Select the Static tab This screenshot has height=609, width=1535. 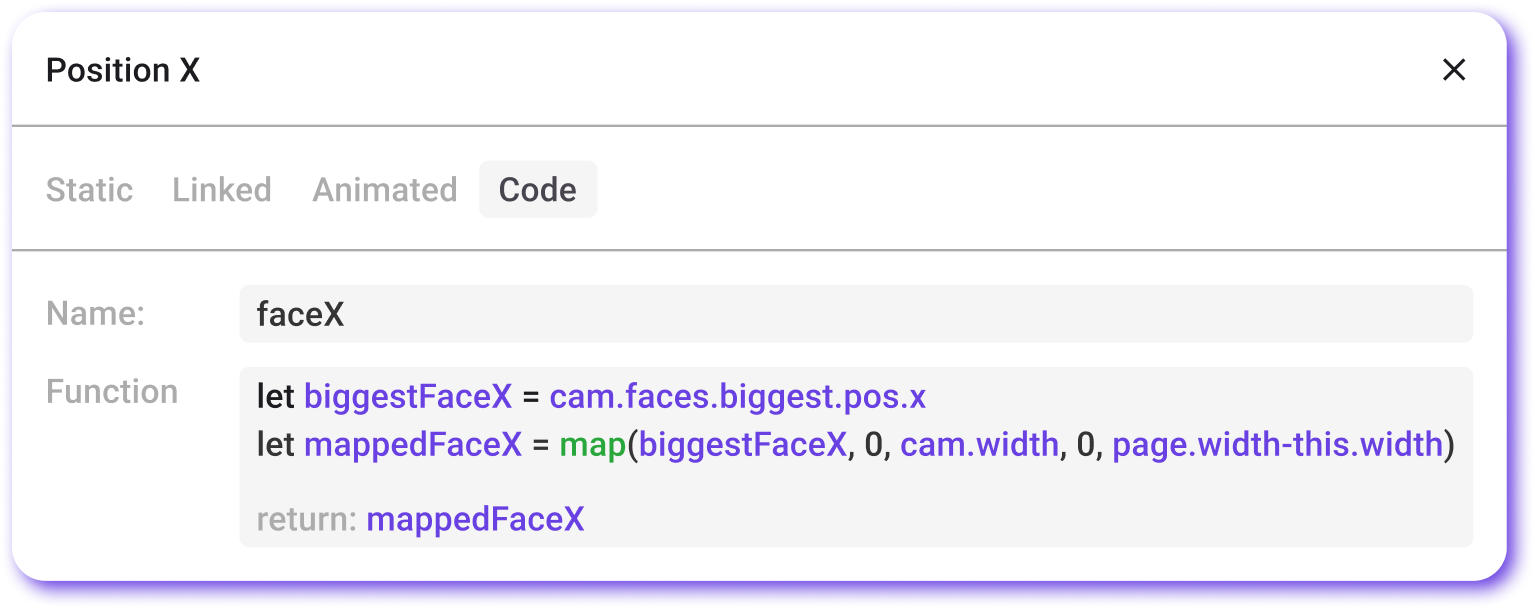point(89,189)
